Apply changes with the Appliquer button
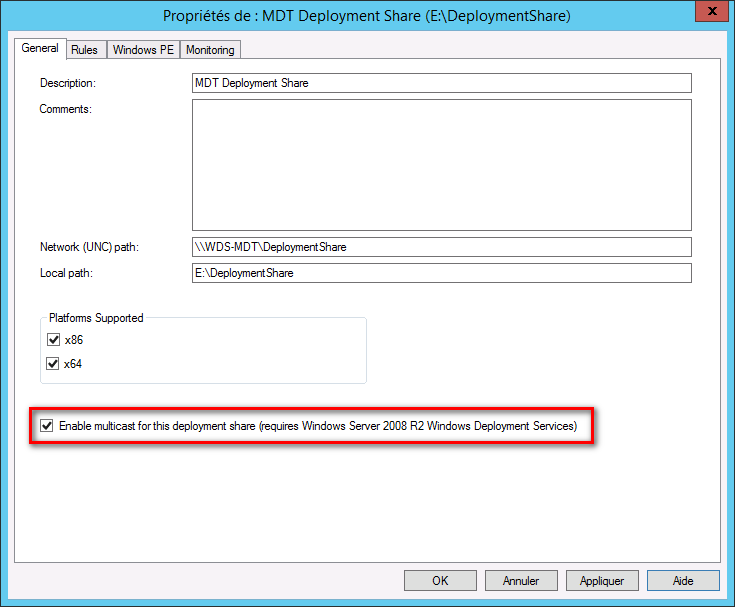Screen dimensions: 735x607 pyautogui.click(x=602, y=581)
